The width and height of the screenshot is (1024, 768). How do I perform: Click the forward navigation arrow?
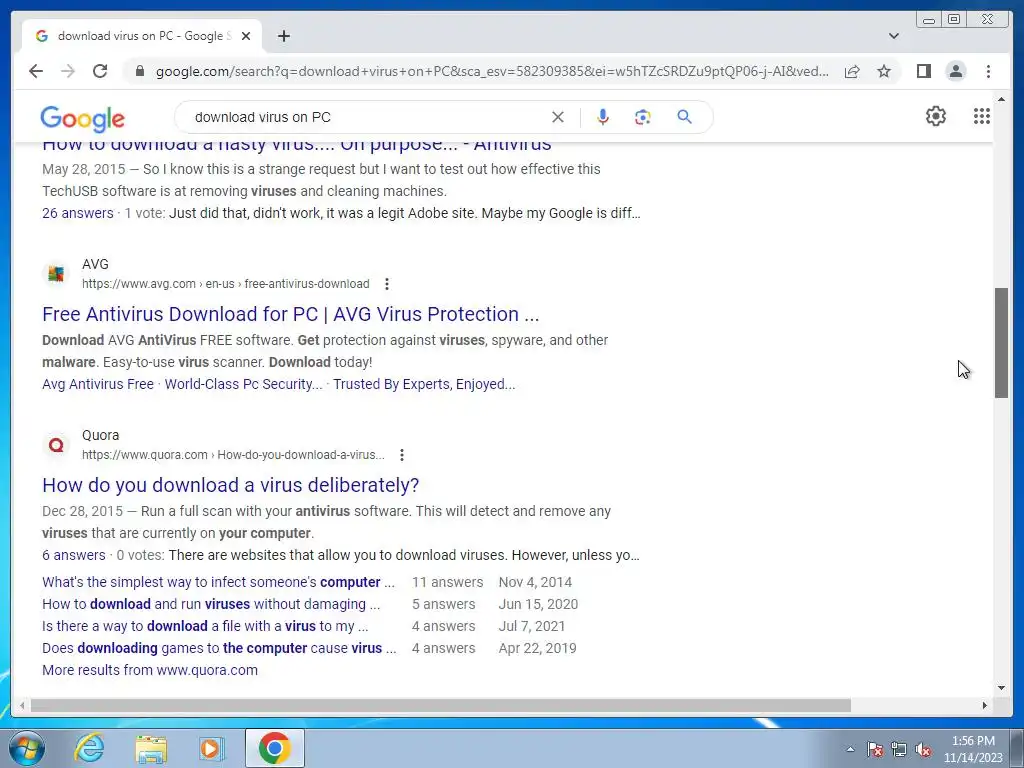point(68,71)
